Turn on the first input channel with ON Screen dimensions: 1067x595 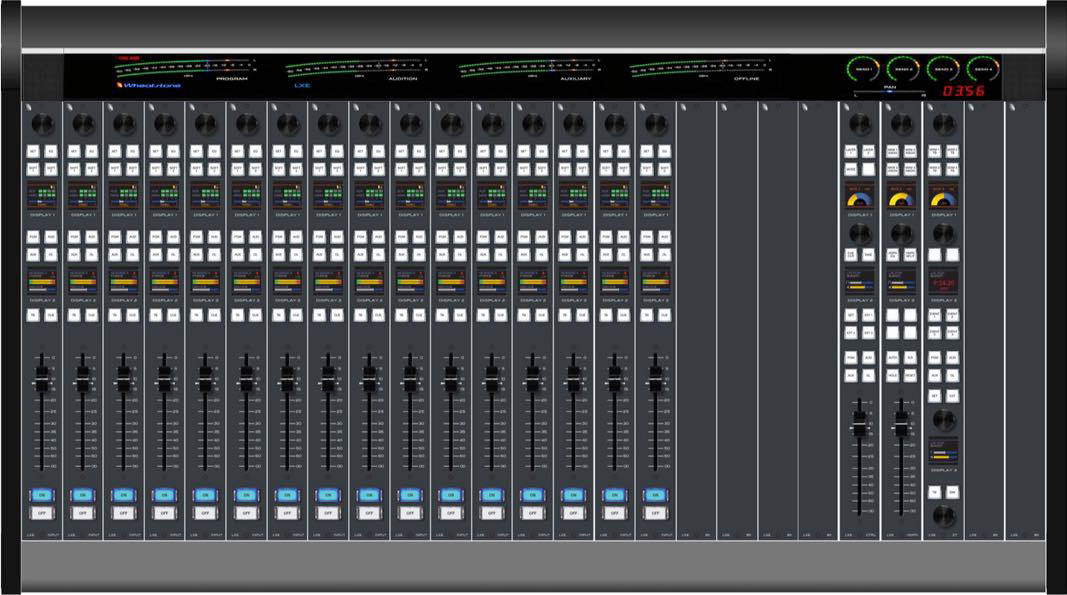coord(41,494)
